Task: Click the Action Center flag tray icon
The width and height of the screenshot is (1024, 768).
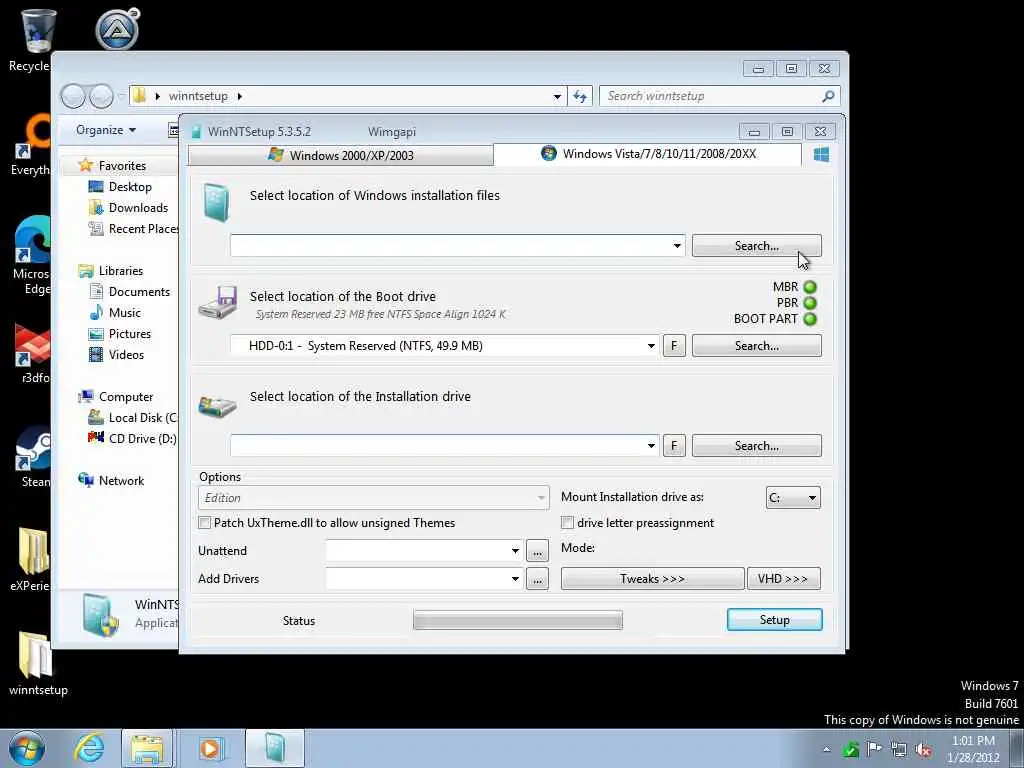Action: pyautogui.click(x=874, y=748)
